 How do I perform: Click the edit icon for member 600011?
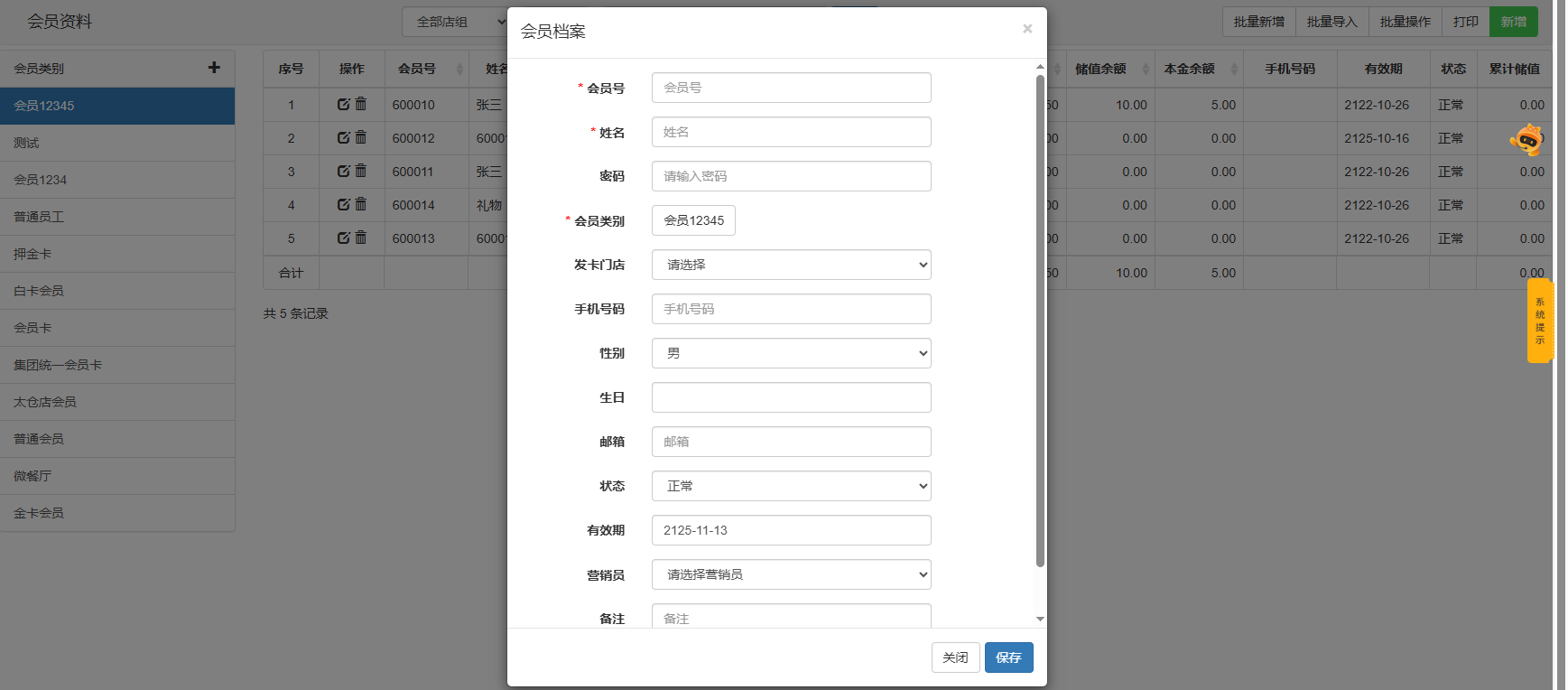(x=343, y=172)
